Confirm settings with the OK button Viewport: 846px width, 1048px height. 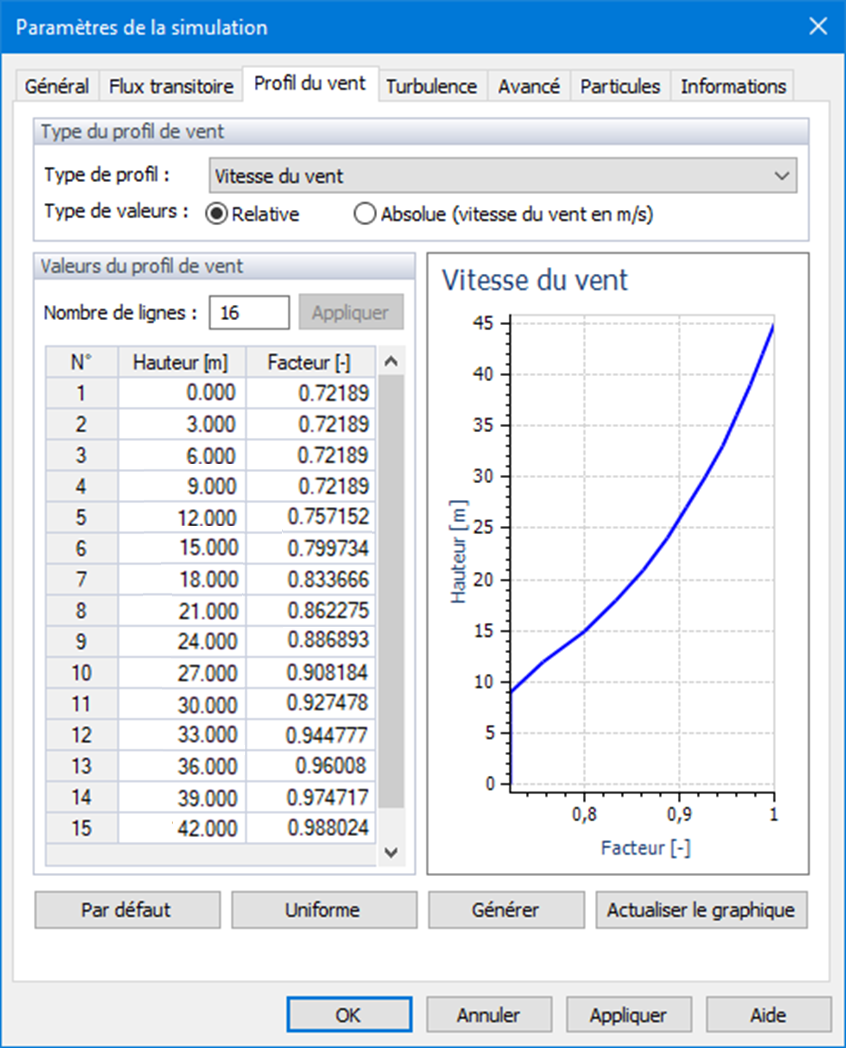pos(349,1014)
